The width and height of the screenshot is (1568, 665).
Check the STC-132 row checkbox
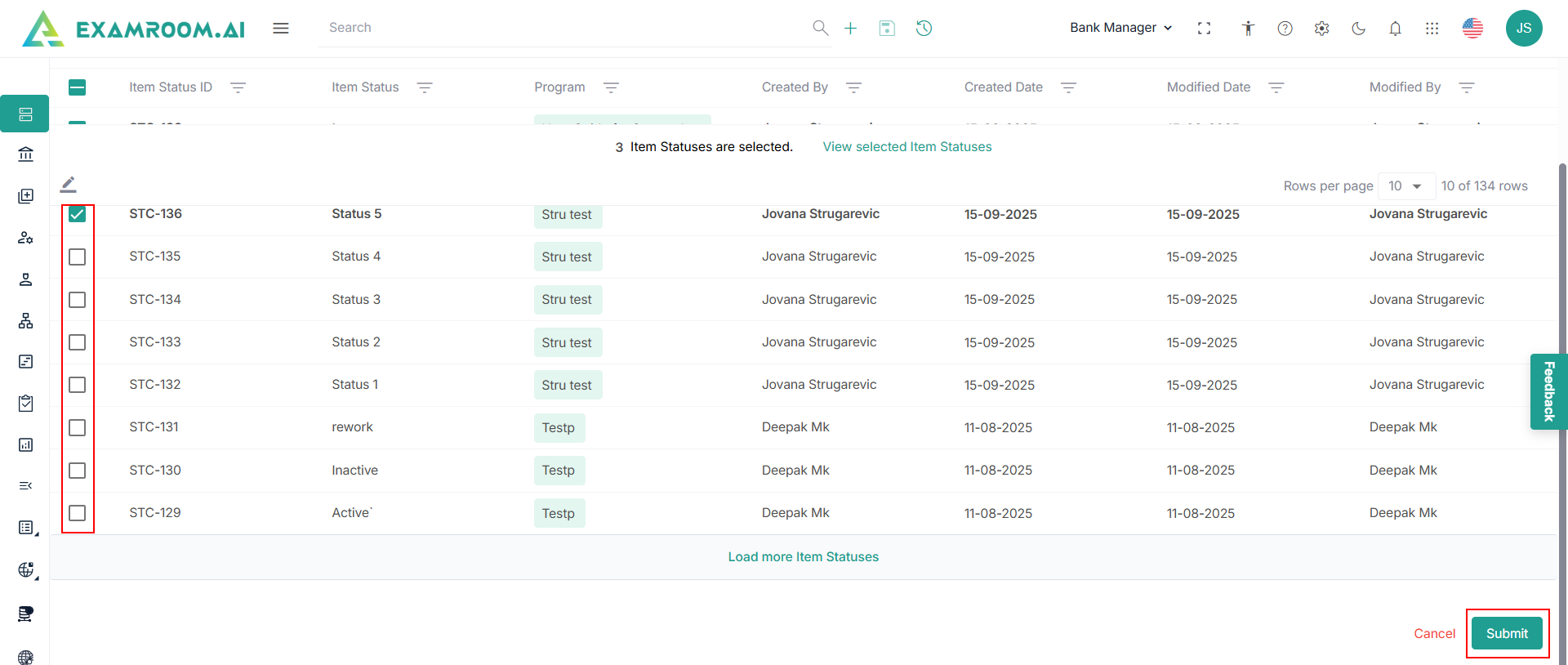point(78,385)
